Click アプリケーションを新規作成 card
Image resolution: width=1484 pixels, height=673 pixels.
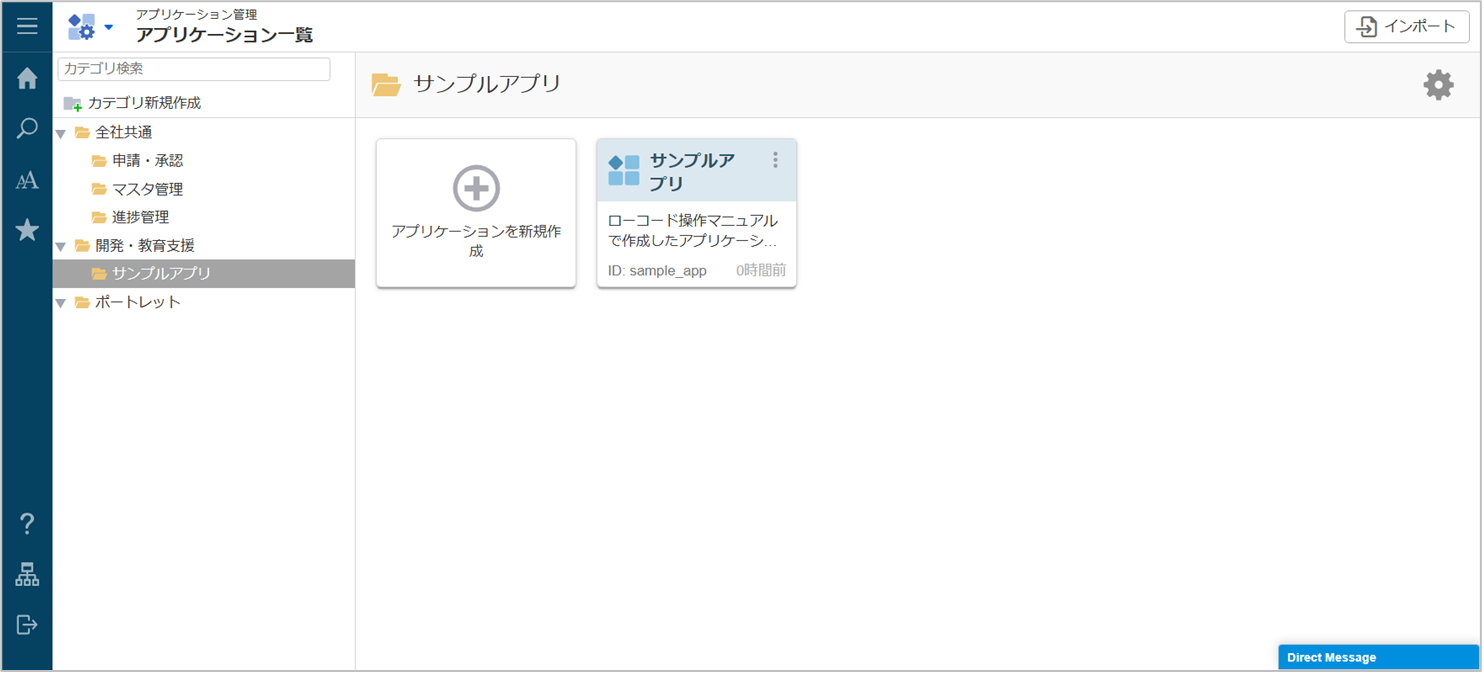click(x=476, y=213)
